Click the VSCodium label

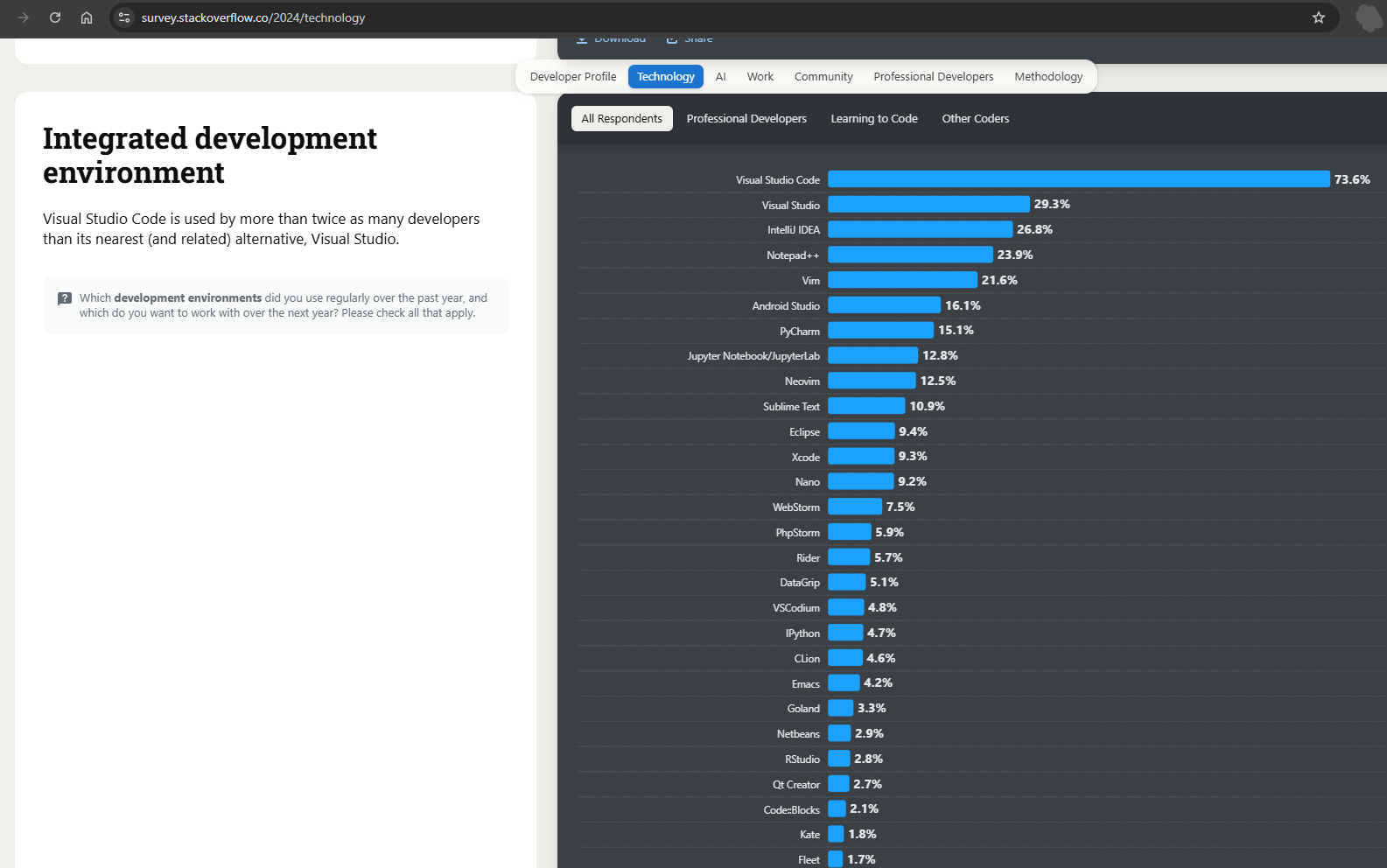tap(796, 608)
